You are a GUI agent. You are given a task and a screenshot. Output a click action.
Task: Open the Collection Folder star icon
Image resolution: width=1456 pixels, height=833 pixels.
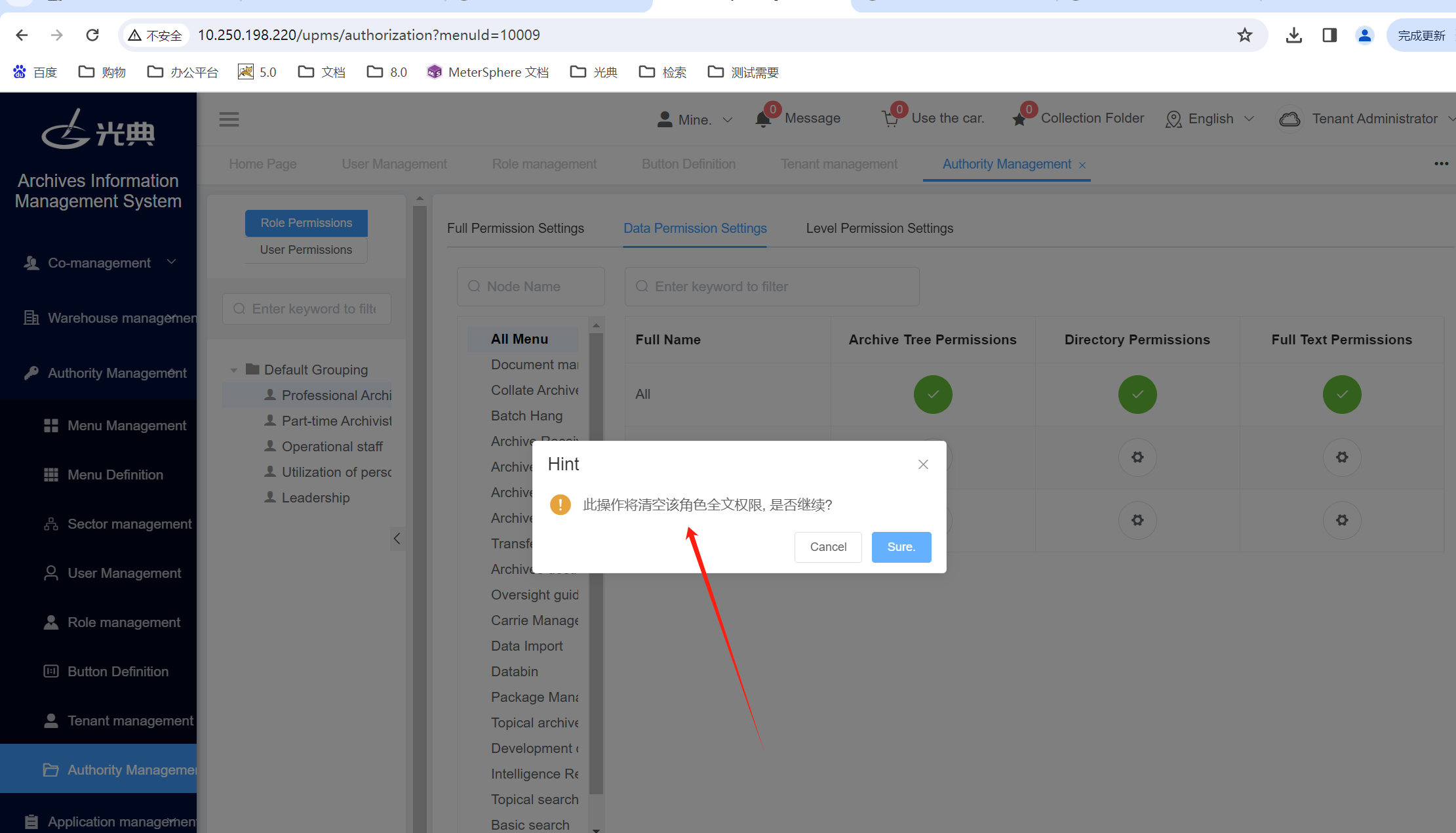tap(1019, 119)
